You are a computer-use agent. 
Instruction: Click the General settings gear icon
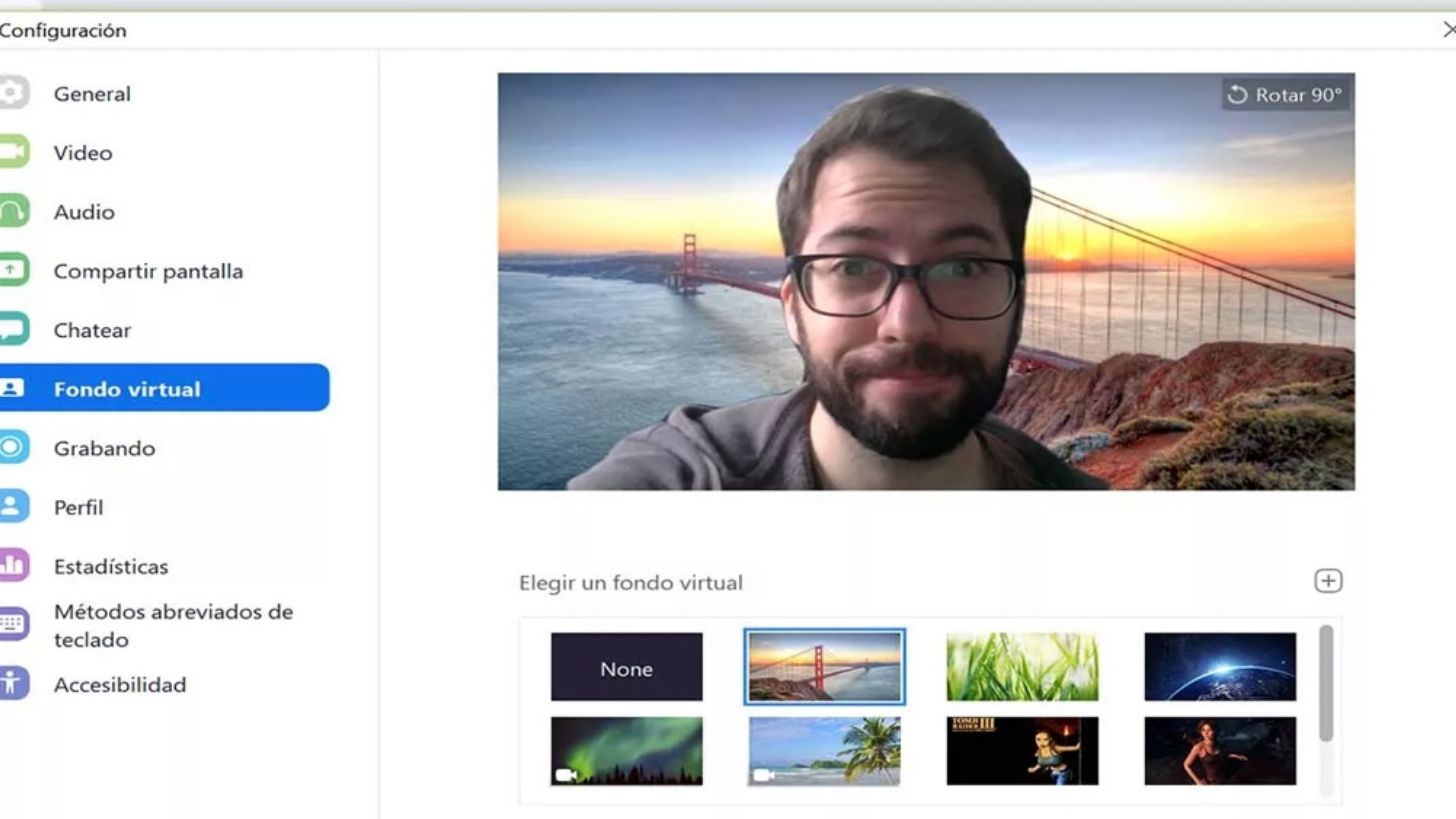12,93
